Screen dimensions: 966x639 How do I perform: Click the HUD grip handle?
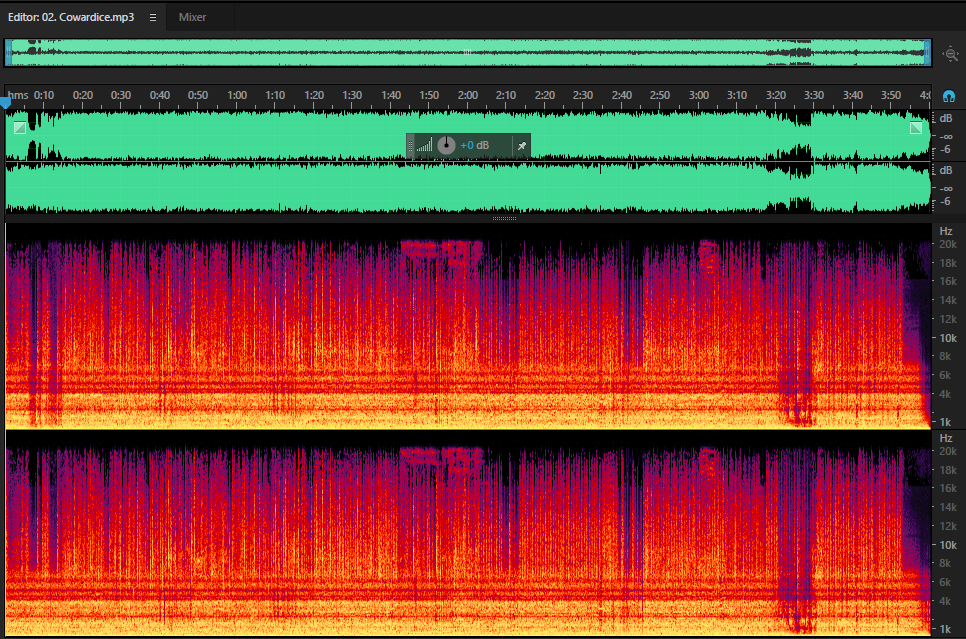[x=410, y=146]
